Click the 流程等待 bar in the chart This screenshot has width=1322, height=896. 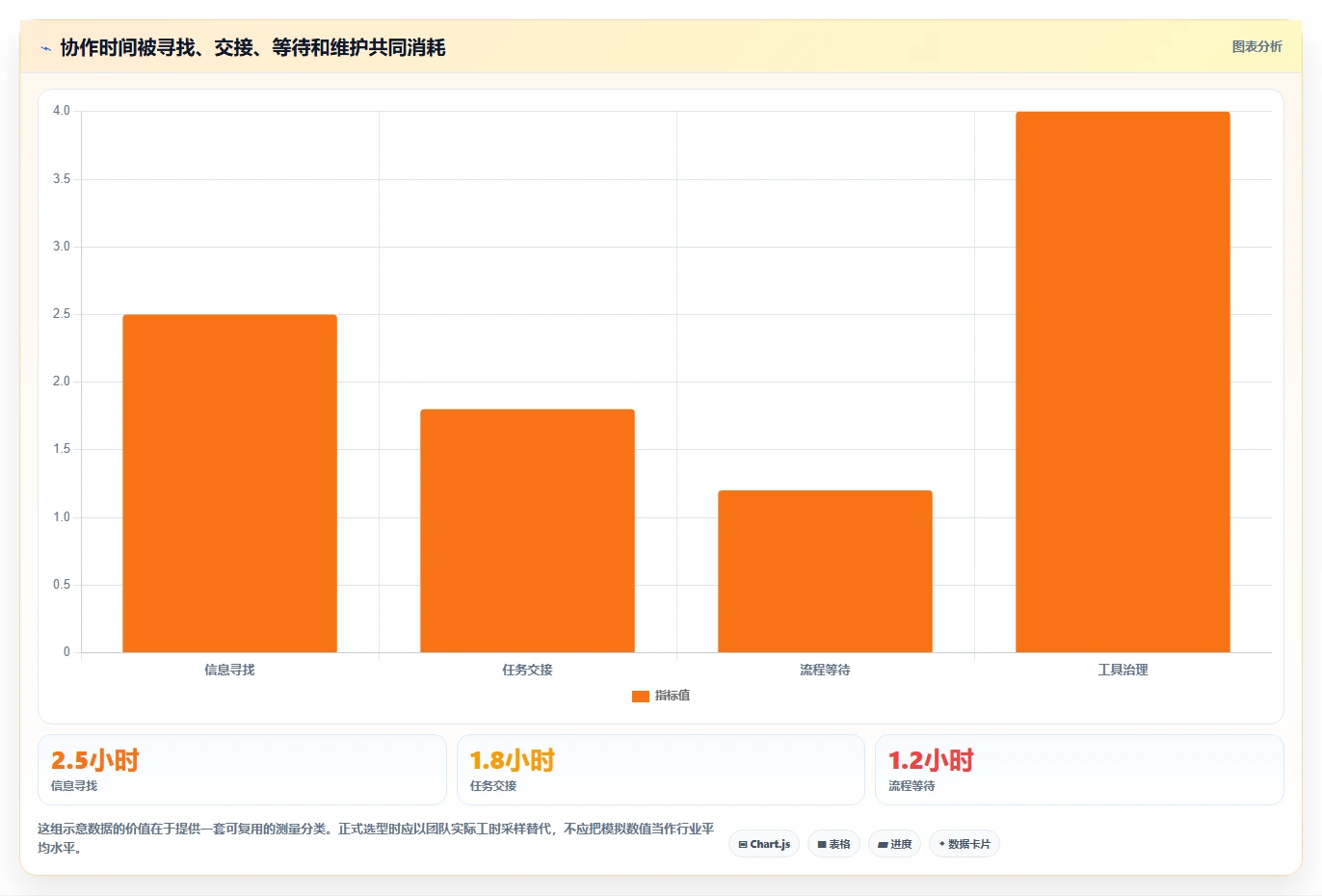click(x=825, y=571)
